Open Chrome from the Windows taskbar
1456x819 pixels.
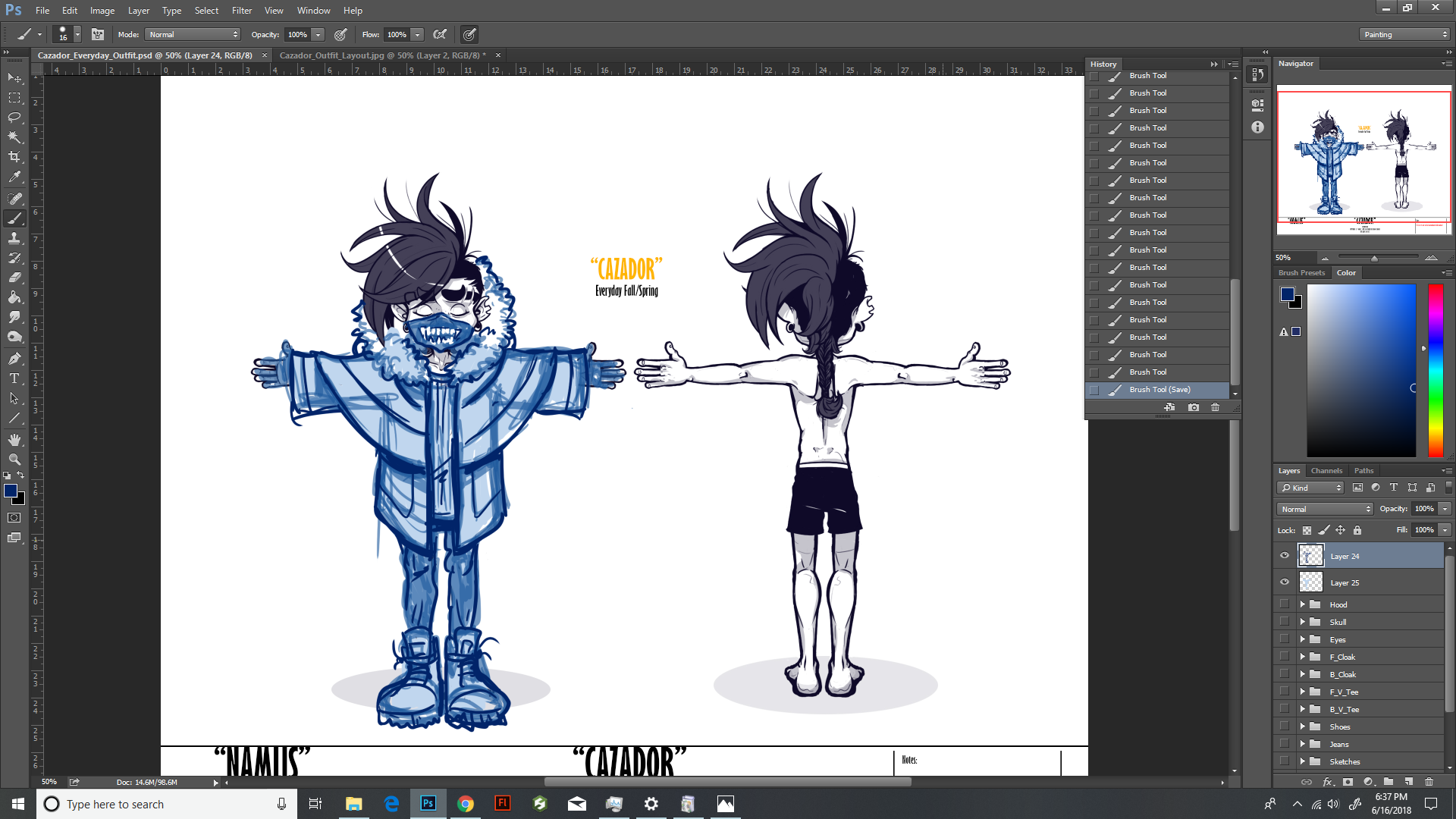pos(466,804)
